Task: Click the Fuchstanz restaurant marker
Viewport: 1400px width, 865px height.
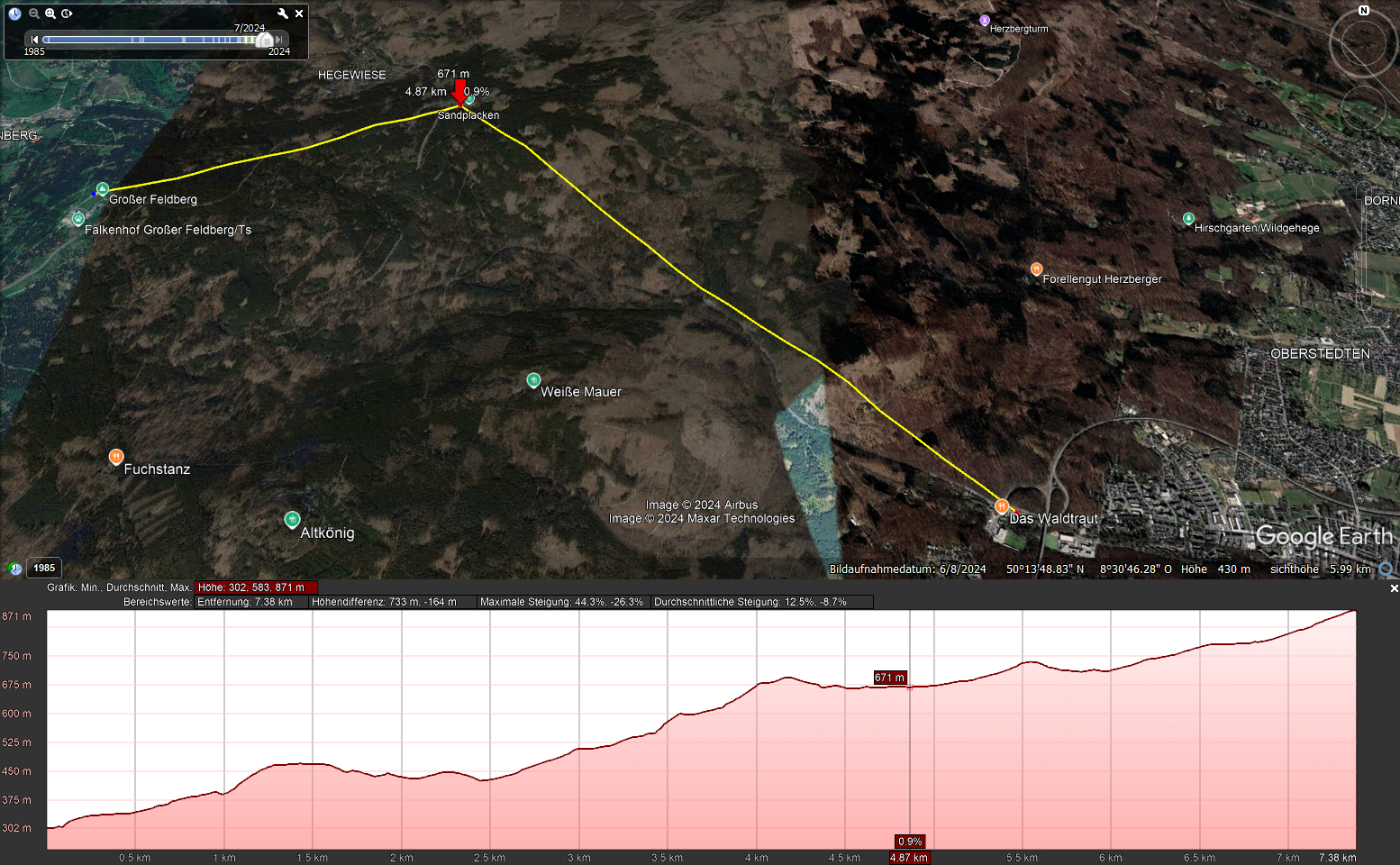Action: [x=116, y=457]
